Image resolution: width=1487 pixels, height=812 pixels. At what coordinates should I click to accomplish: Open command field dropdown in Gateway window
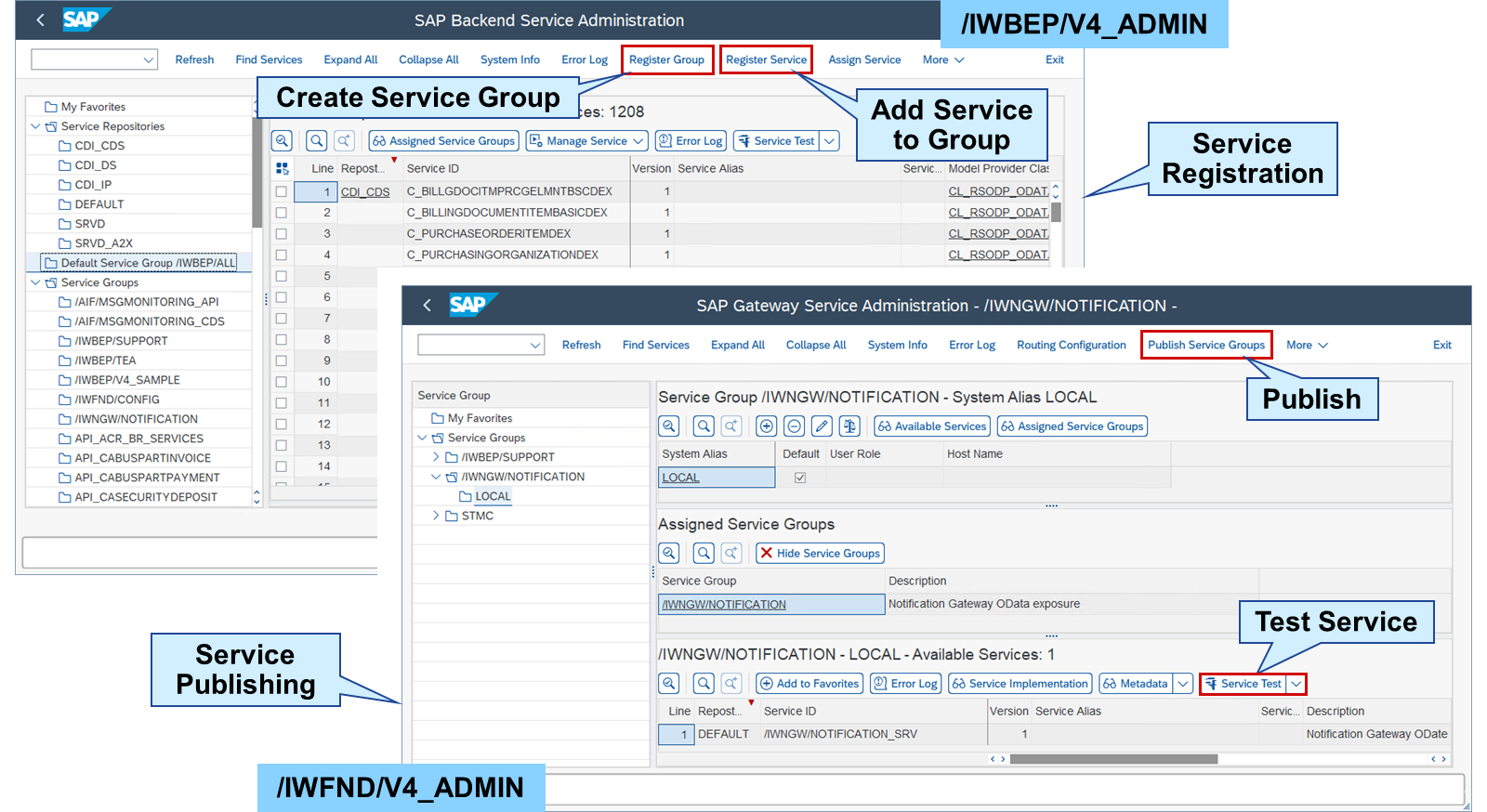click(535, 345)
